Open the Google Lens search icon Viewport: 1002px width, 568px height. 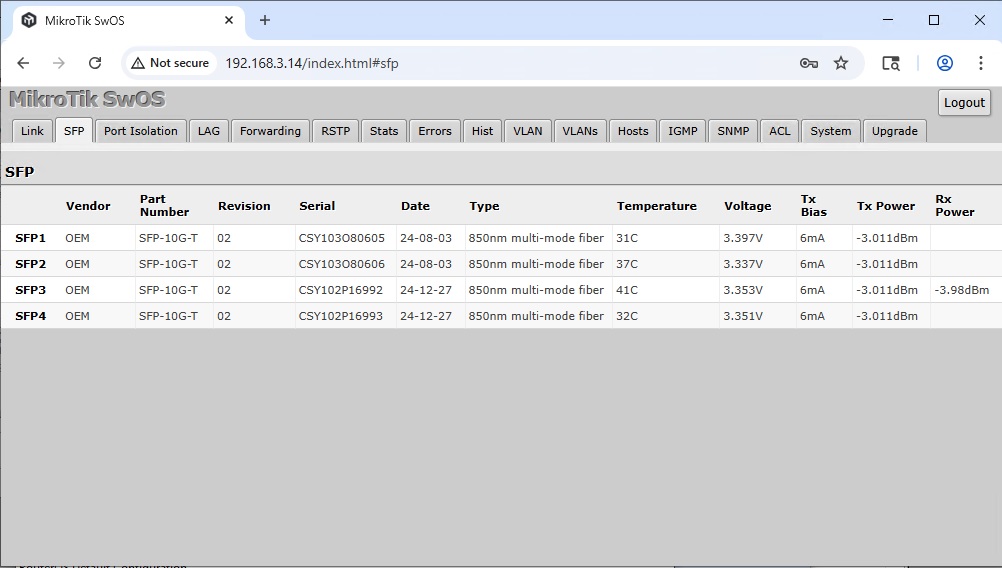coord(891,63)
